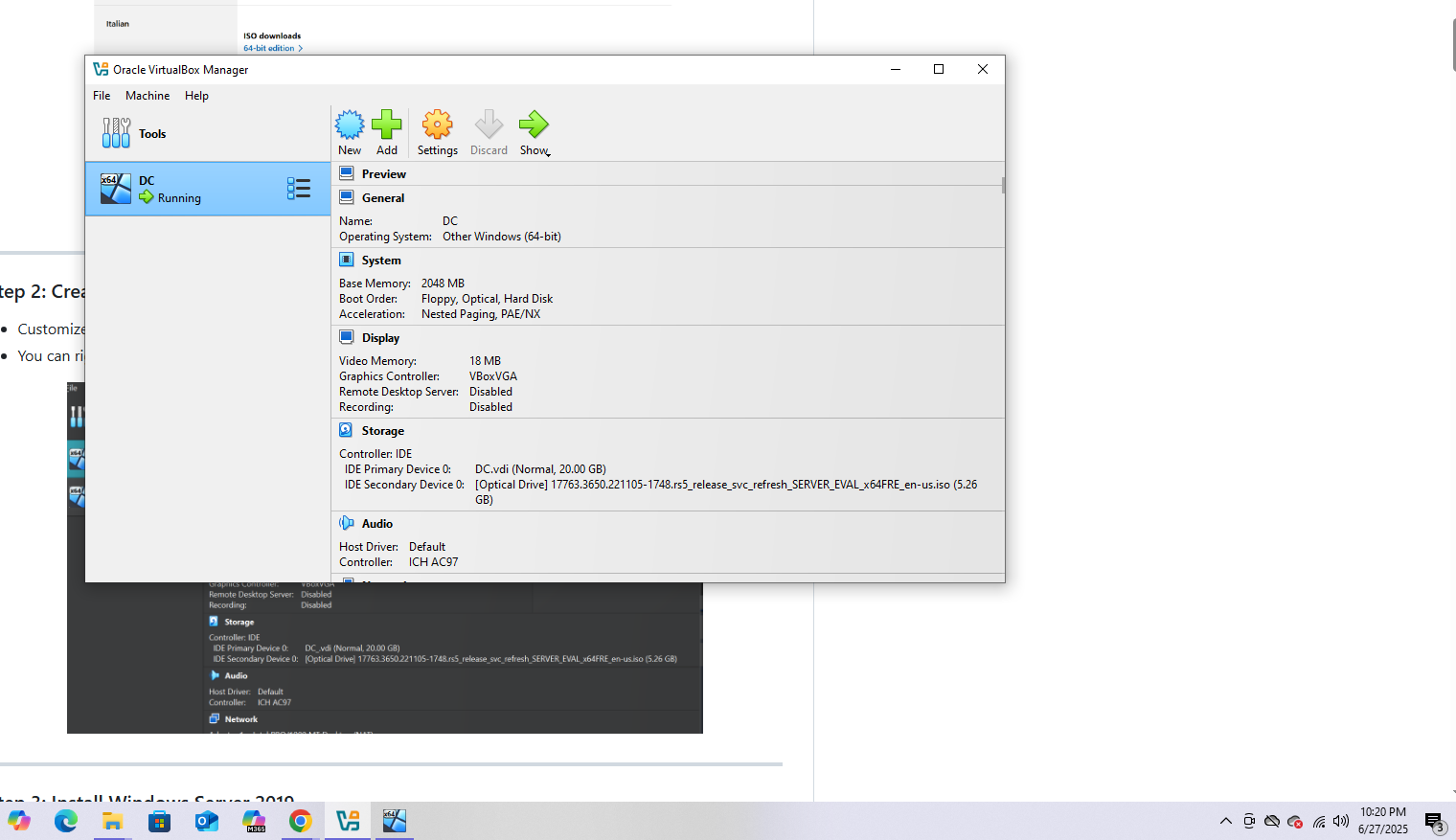Click the Storage section disk icon

click(347, 430)
